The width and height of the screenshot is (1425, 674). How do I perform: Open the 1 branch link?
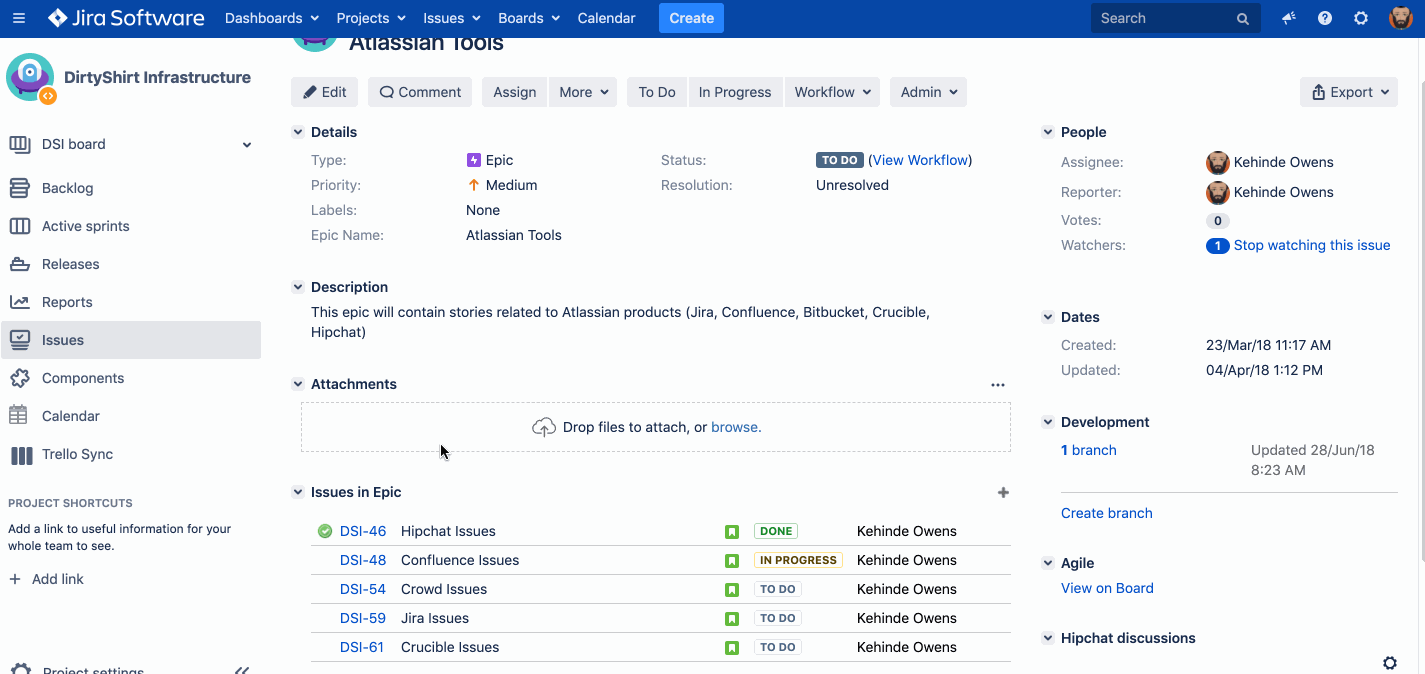(x=1089, y=450)
